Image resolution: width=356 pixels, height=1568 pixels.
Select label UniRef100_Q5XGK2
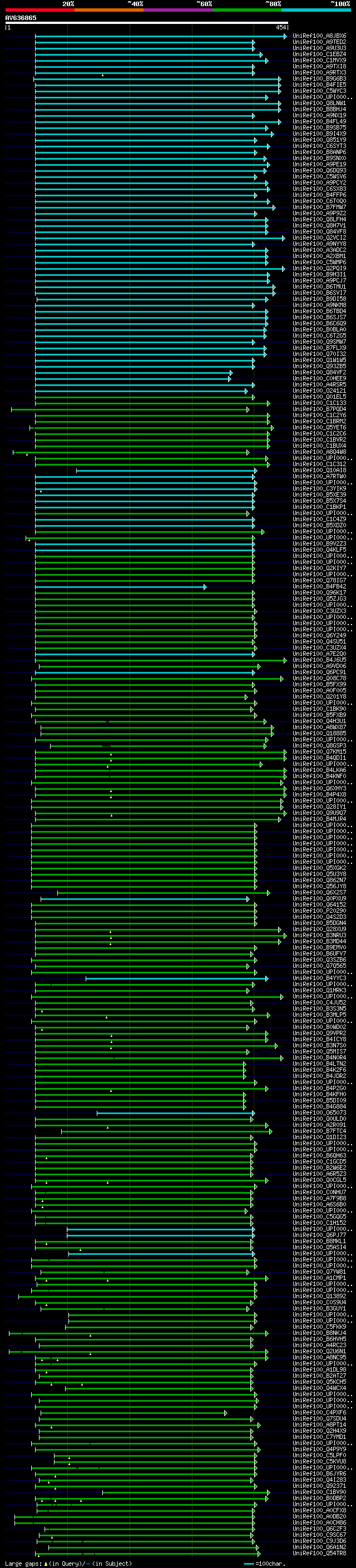pos(319,869)
